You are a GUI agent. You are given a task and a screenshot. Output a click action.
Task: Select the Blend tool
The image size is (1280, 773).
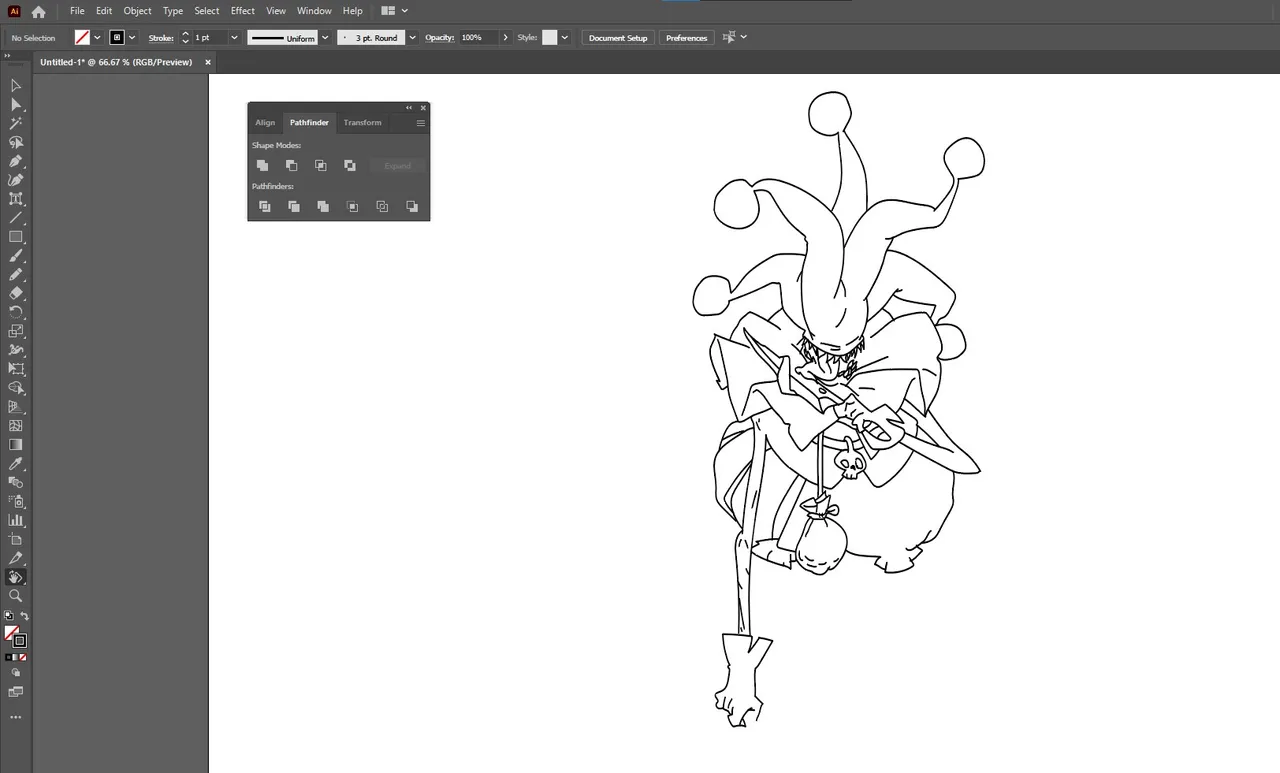tap(16, 483)
